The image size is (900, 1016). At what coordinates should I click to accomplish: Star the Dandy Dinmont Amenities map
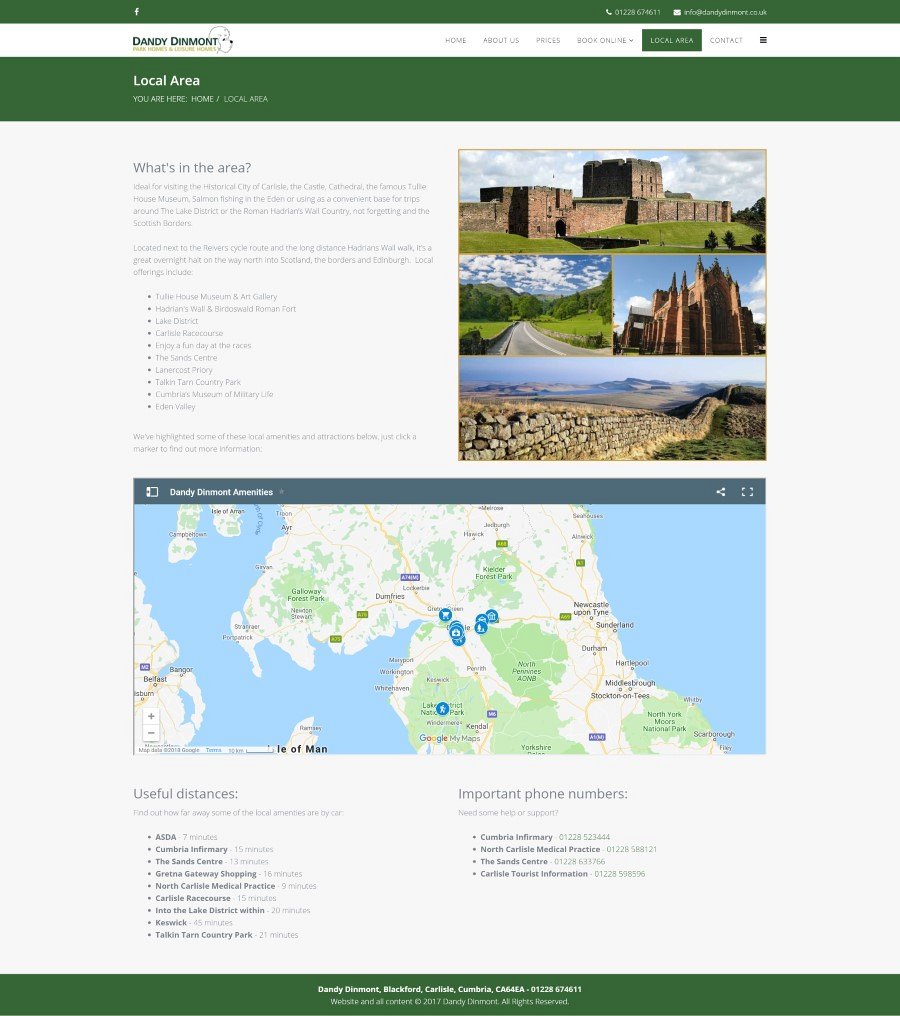tap(282, 492)
